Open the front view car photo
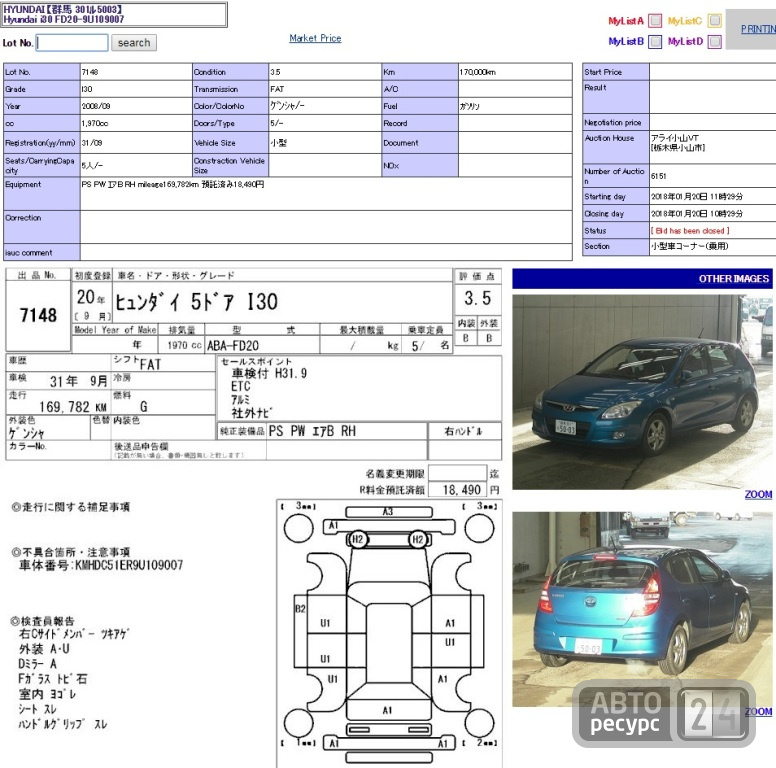Image resolution: width=776 pixels, height=768 pixels. [642, 392]
